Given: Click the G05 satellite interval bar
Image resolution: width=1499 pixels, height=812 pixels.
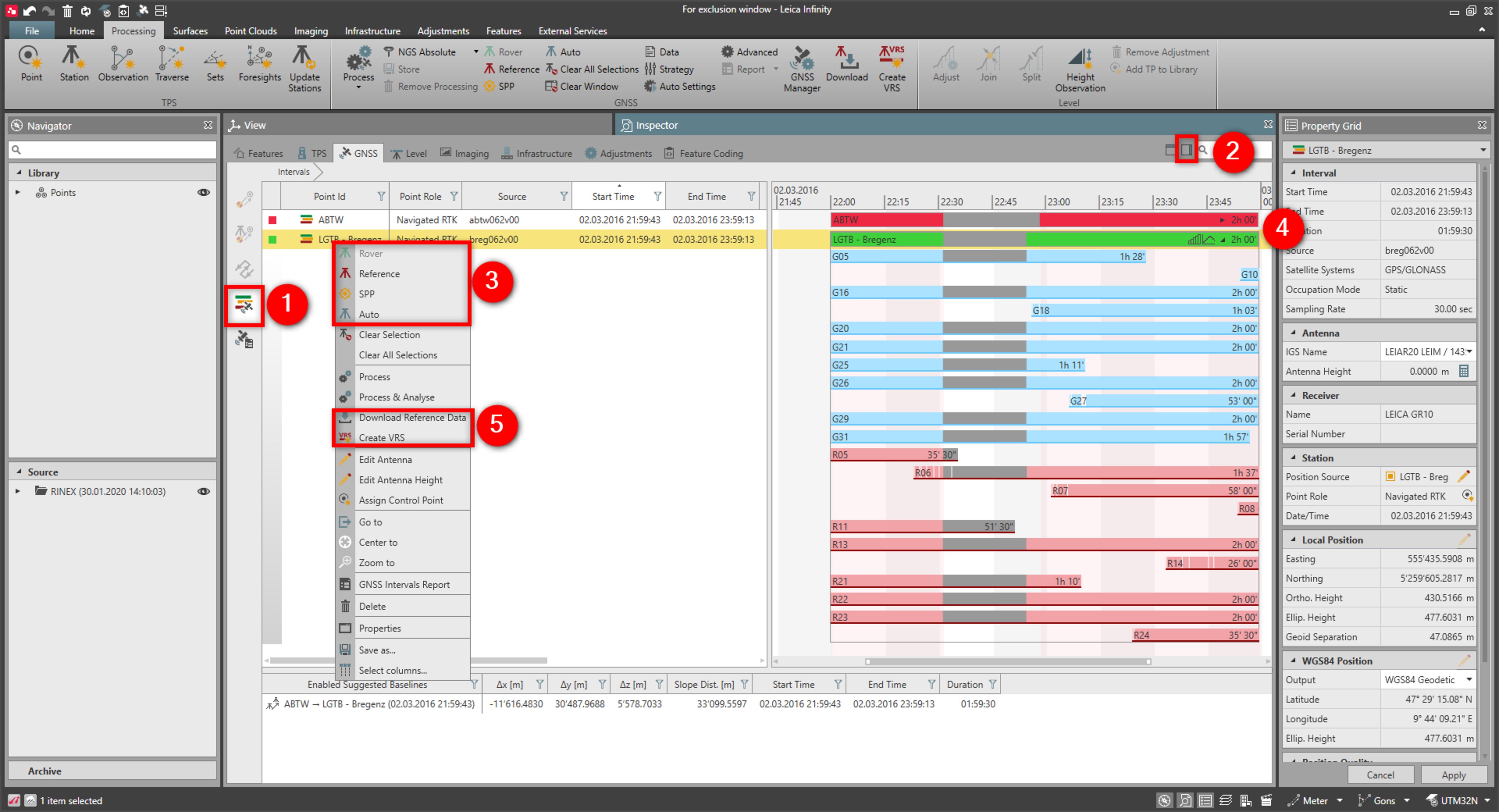Looking at the screenshot, I should tap(988, 257).
